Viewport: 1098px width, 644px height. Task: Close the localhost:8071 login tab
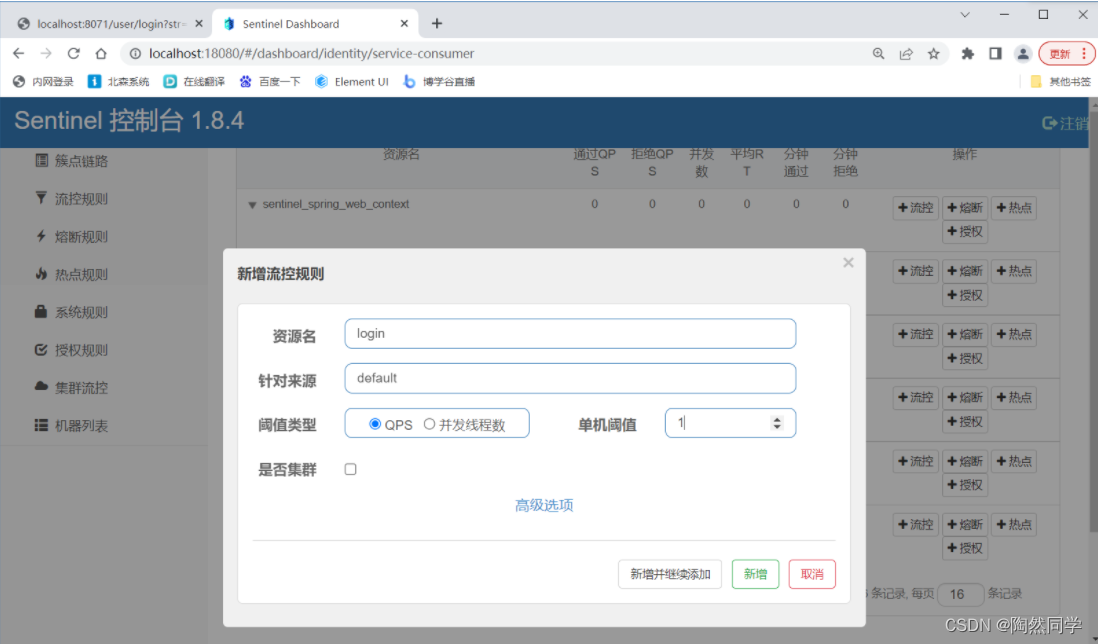tap(199, 24)
